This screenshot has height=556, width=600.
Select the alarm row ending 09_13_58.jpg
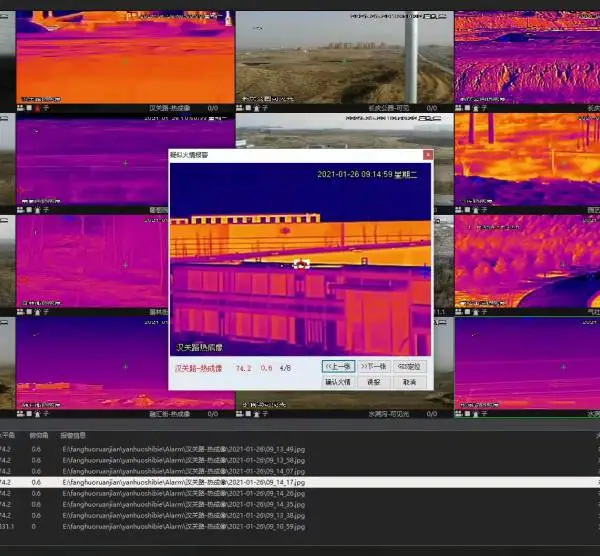(x=300, y=460)
